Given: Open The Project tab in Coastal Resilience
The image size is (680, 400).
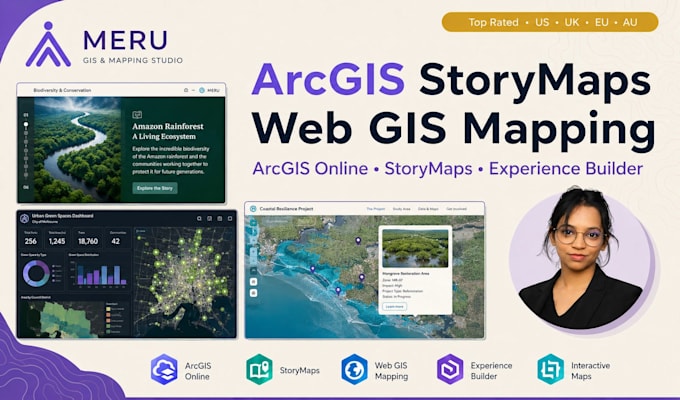Looking at the screenshot, I should click(x=376, y=209).
